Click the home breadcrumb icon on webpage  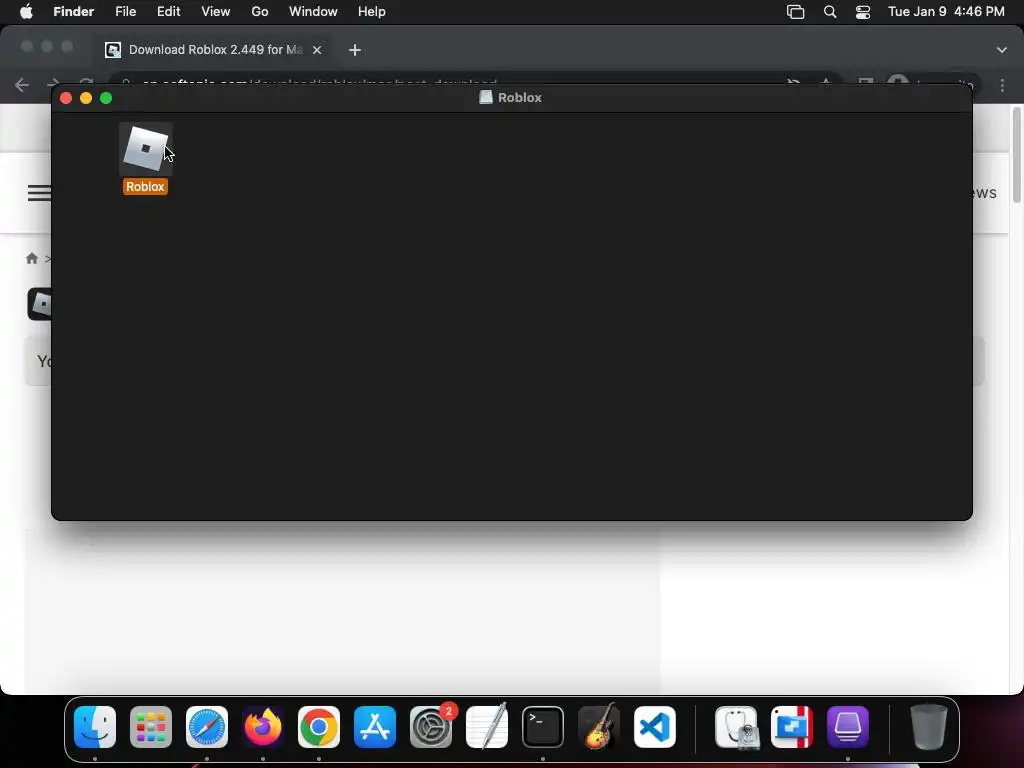pos(31,259)
